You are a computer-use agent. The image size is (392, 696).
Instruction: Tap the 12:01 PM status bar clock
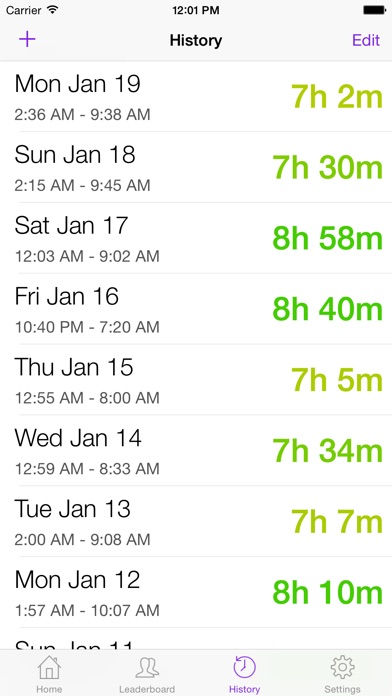[196, 10]
